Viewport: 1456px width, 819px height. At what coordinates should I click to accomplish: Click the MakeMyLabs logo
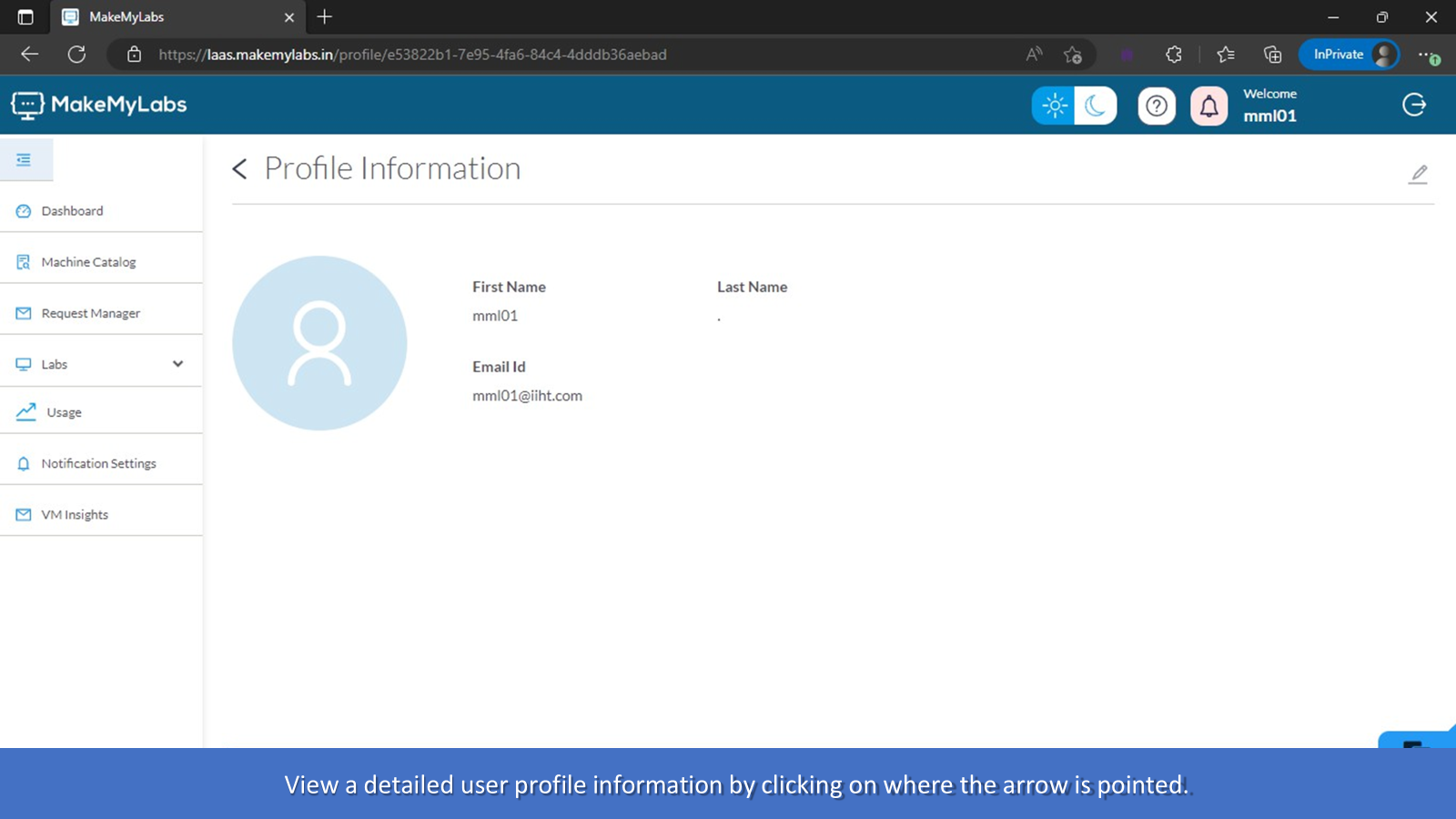pyautogui.click(x=99, y=105)
